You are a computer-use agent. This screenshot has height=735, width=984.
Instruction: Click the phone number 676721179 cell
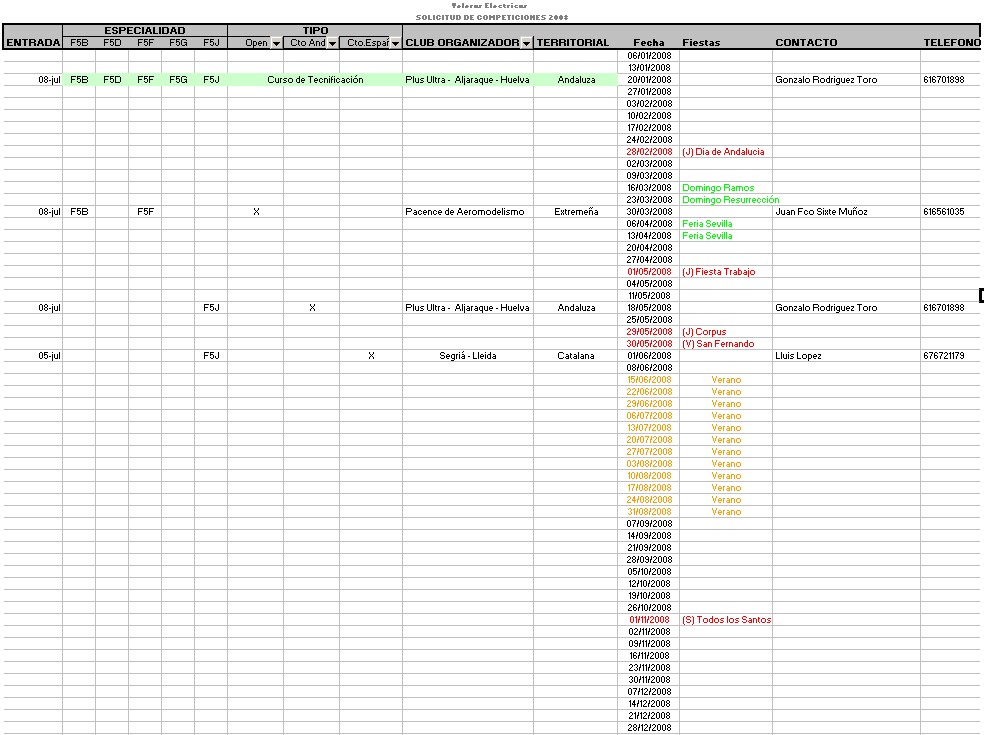pyautogui.click(x=944, y=356)
